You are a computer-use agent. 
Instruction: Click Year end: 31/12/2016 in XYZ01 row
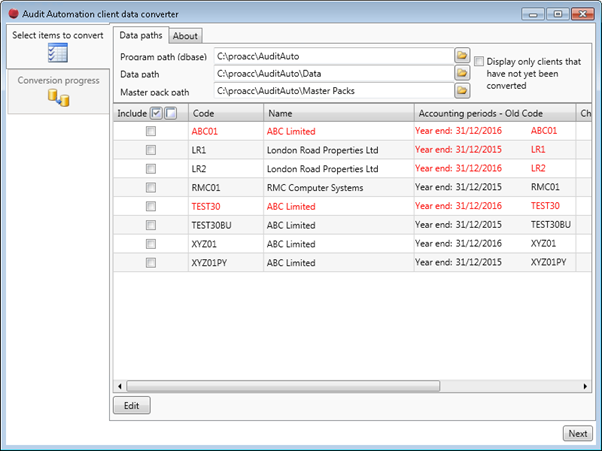(458, 243)
